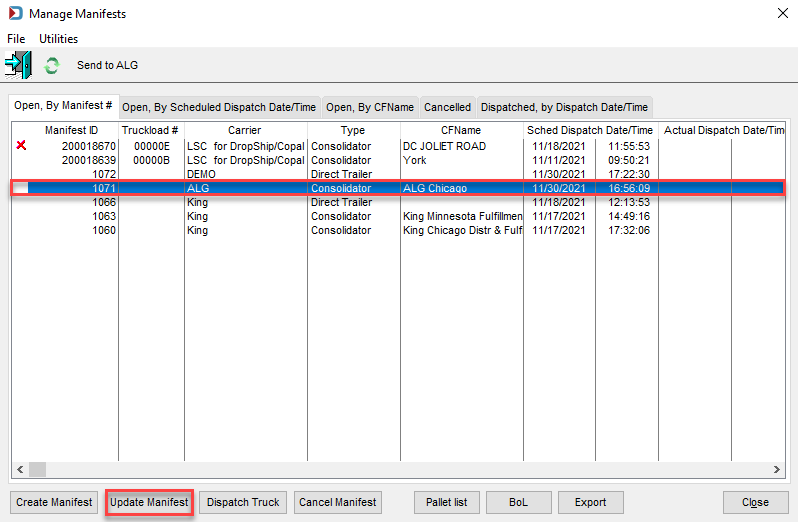Click the red X marker on manifest 200018670

click(21, 146)
